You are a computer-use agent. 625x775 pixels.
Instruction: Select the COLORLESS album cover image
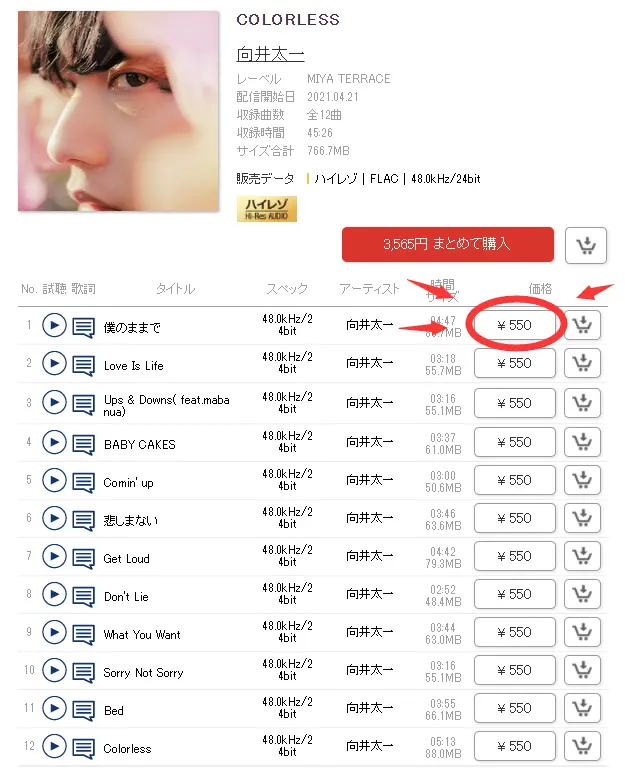(x=119, y=111)
